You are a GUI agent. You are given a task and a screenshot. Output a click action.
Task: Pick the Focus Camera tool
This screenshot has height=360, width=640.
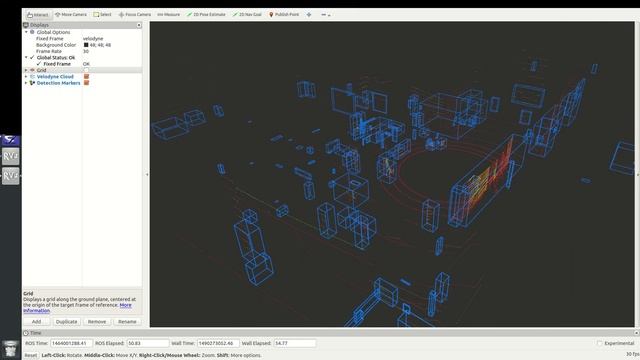point(135,15)
